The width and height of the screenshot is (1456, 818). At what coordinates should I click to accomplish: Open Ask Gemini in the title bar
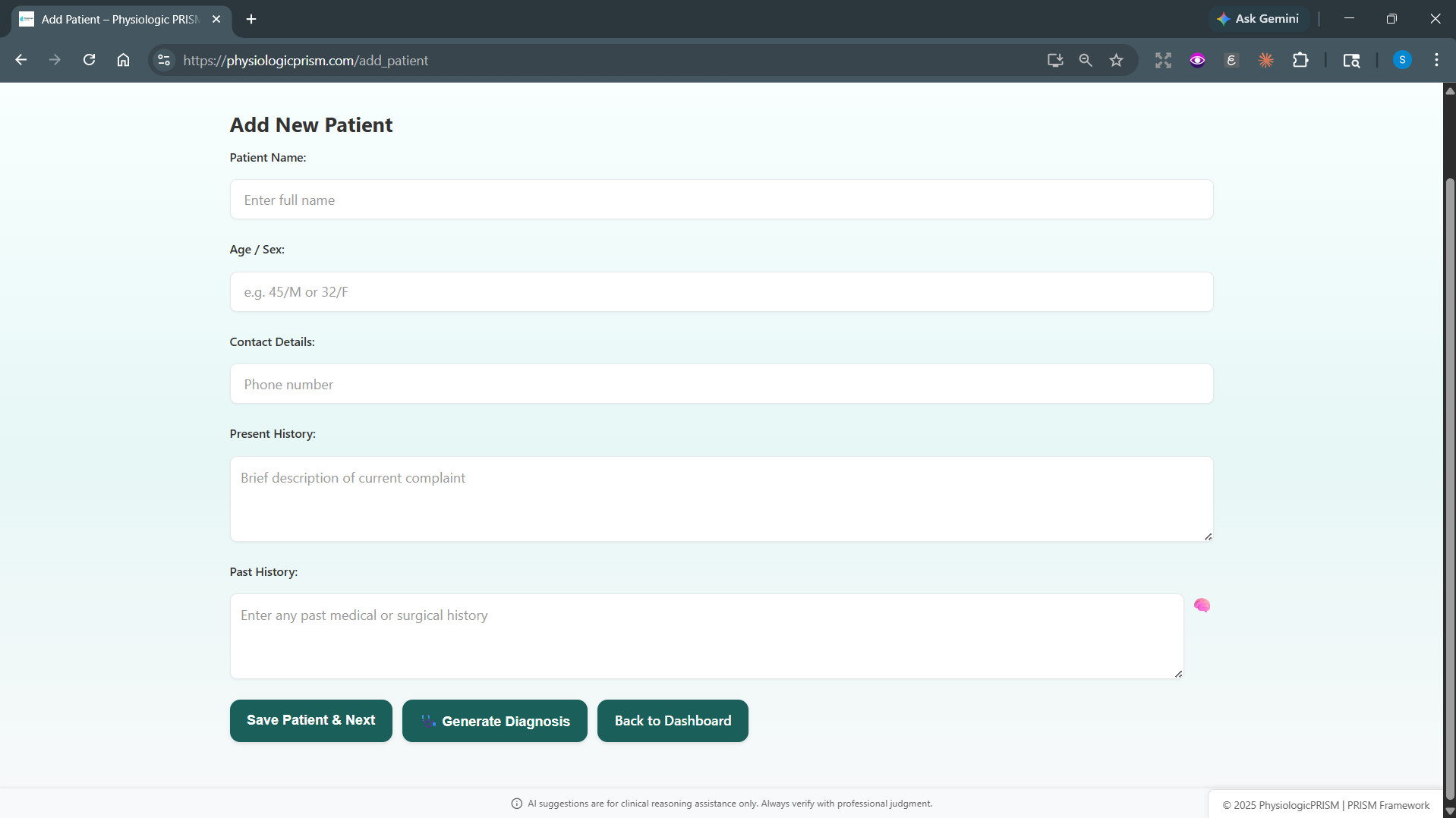click(x=1259, y=18)
